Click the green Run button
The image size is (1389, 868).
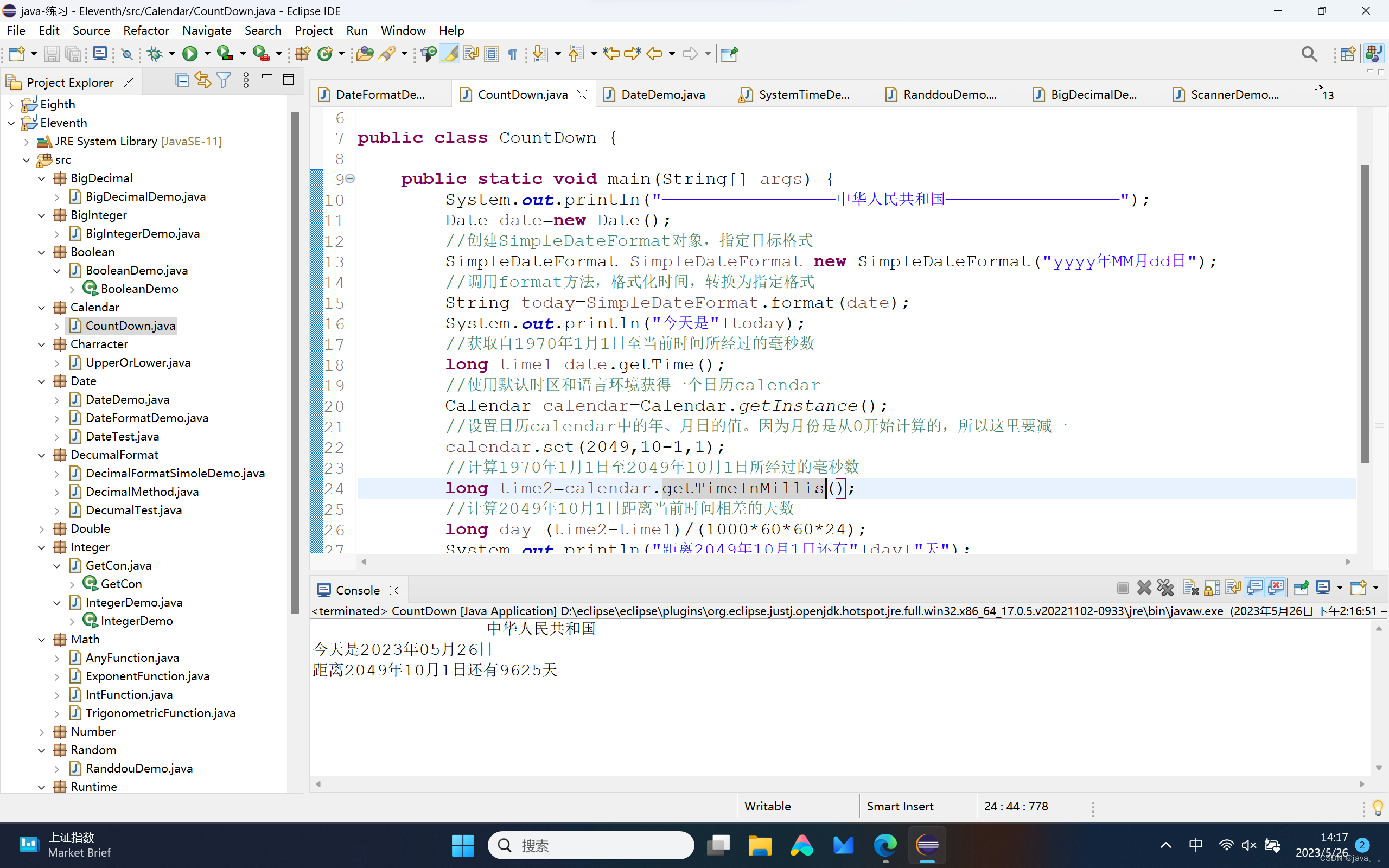point(189,54)
